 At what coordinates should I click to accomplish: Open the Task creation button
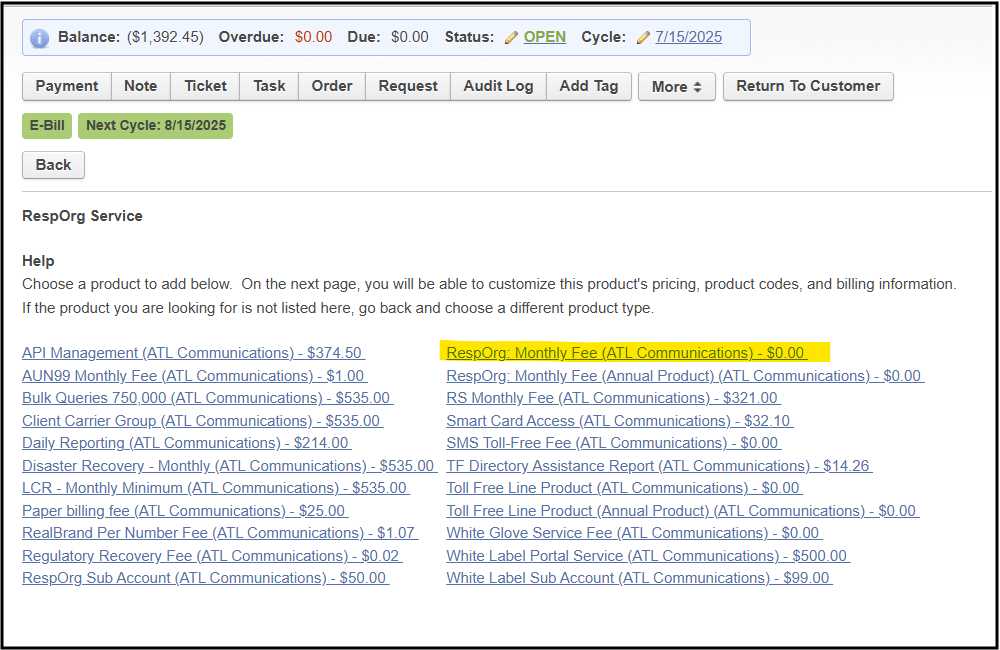tap(268, 86)
